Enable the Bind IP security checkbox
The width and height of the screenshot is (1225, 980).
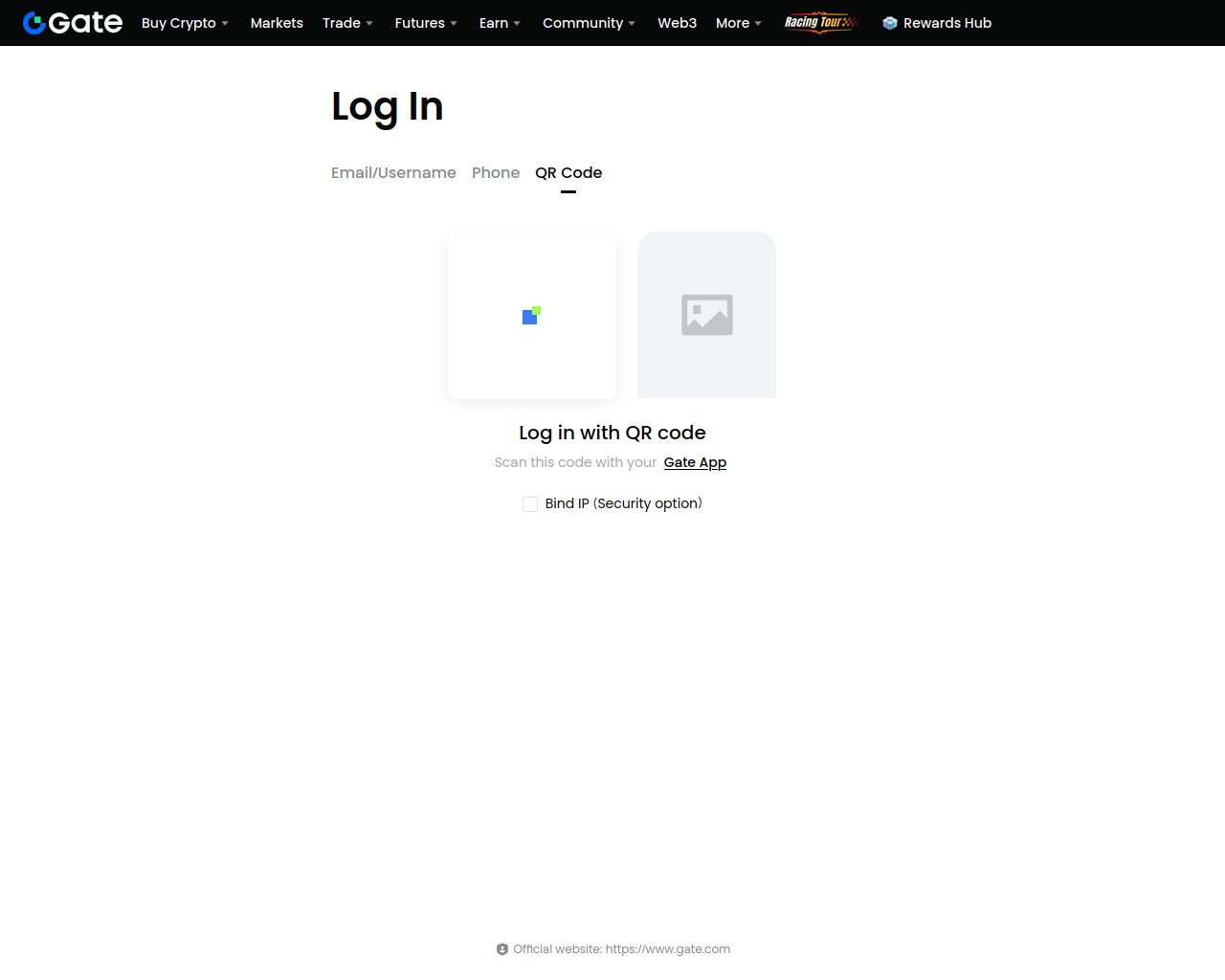(x=530, y=504)
